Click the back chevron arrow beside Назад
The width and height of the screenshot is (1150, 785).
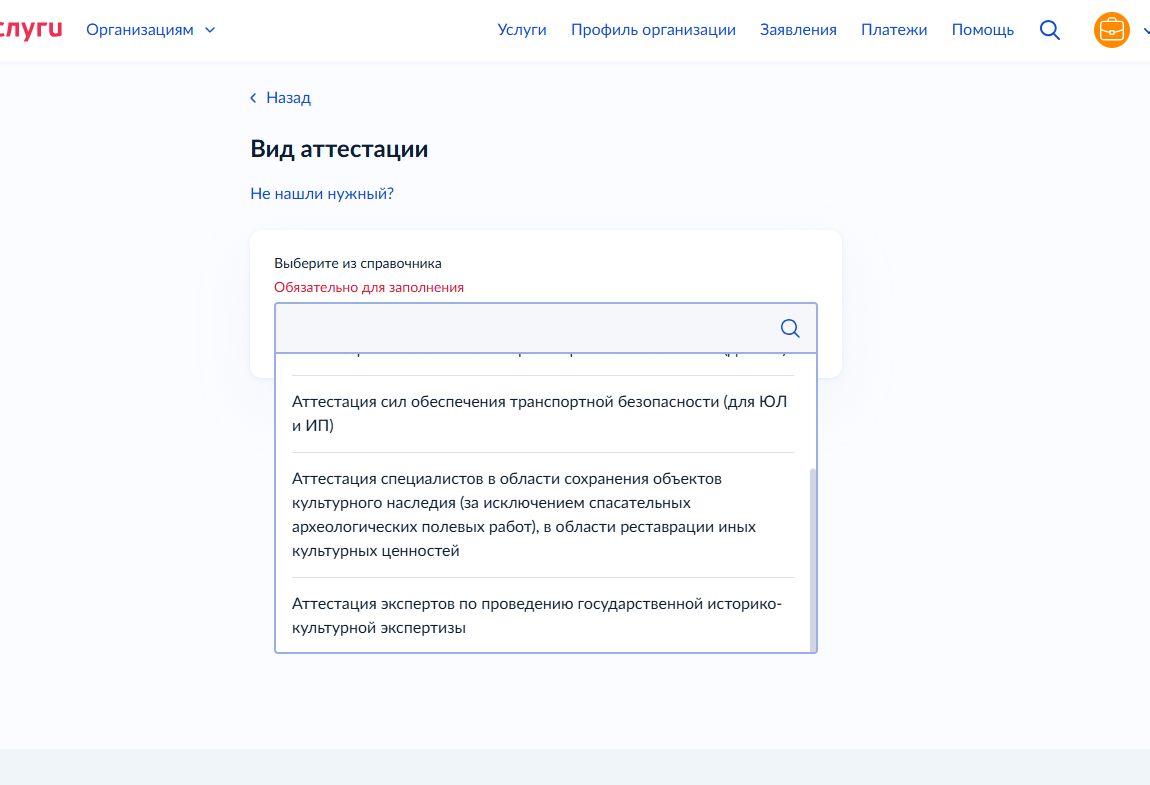(253, 98)
